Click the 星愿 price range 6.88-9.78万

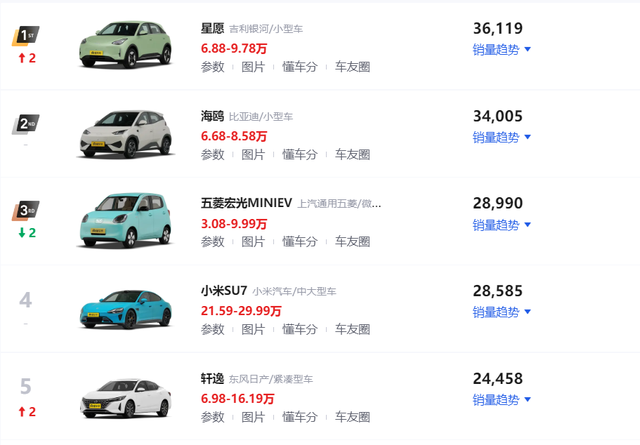234,48
